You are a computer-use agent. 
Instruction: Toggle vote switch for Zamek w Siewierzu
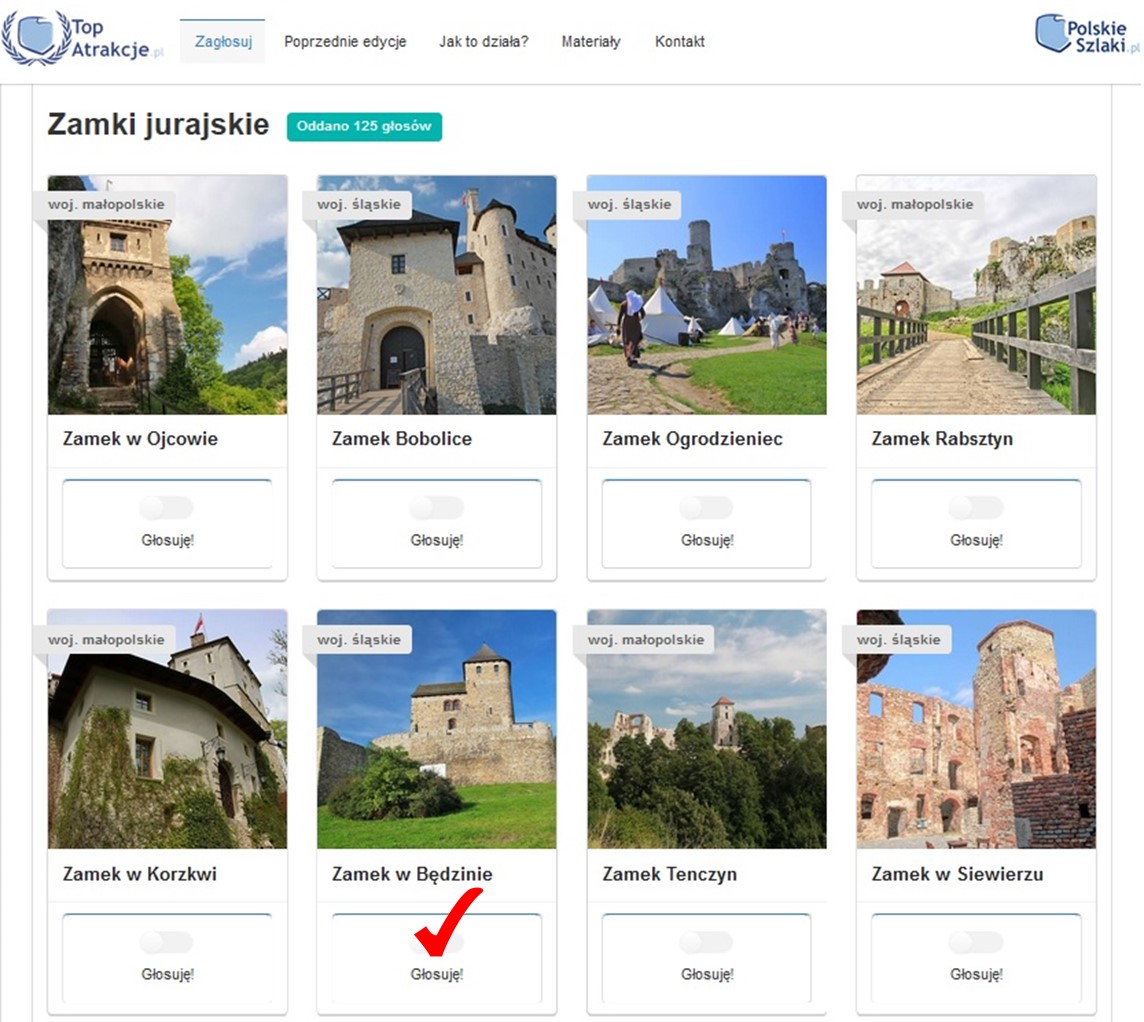coord(975,942)
